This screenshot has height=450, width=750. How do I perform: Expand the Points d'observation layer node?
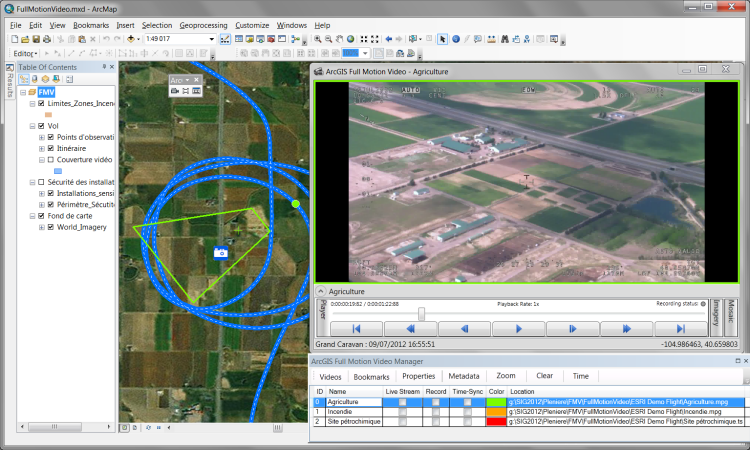41,137
